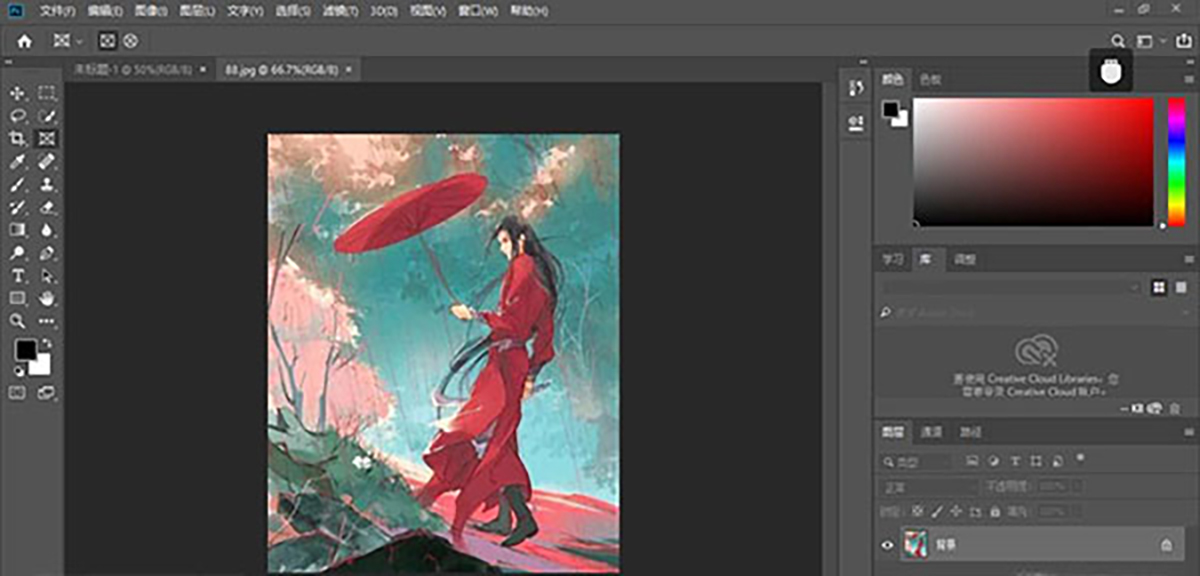Click the rainbow hue slider strip
The height and width of the screenshot is (576, 1200).
pos(1176,161)
